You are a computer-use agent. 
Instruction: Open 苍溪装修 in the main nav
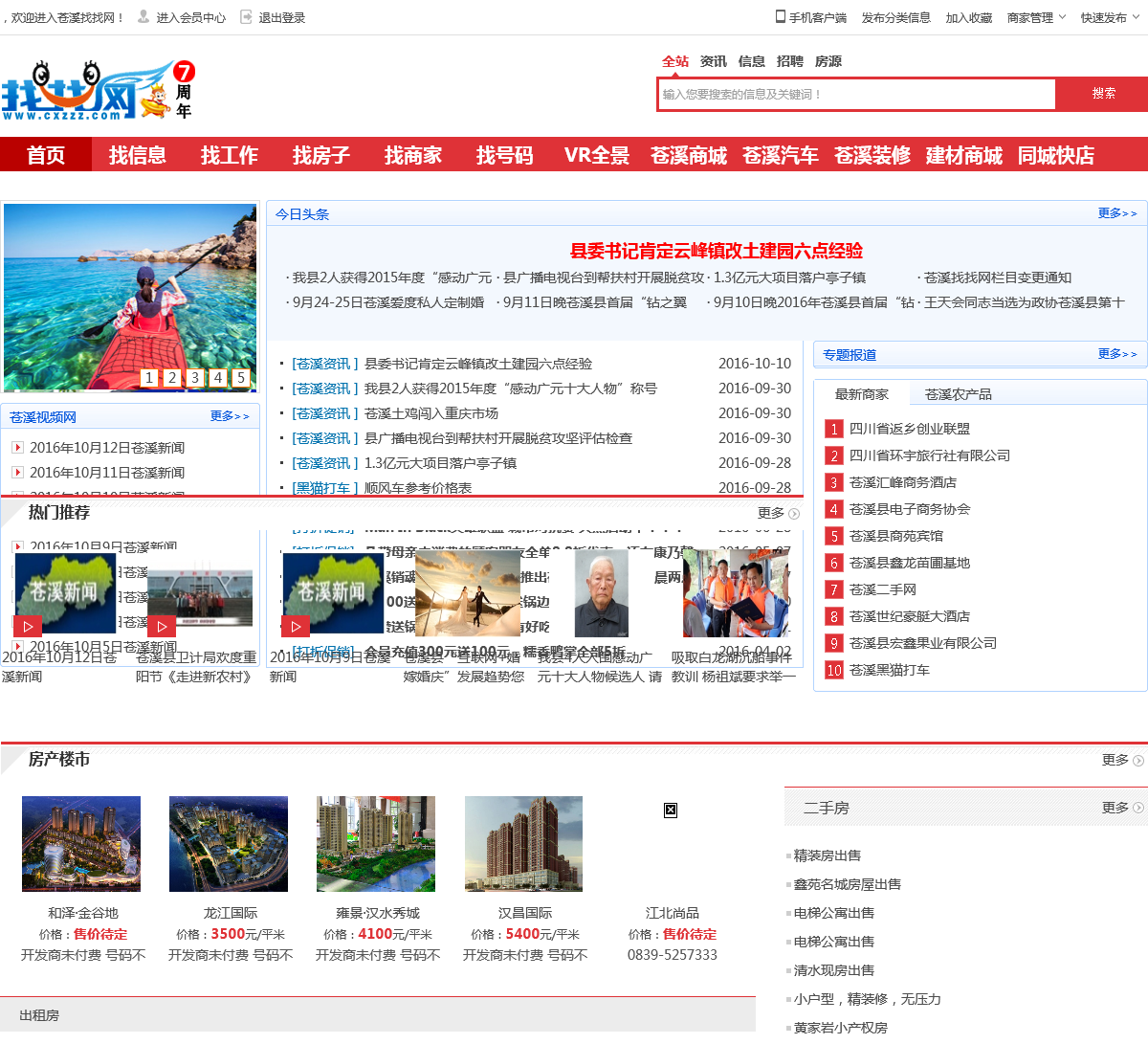872,154
